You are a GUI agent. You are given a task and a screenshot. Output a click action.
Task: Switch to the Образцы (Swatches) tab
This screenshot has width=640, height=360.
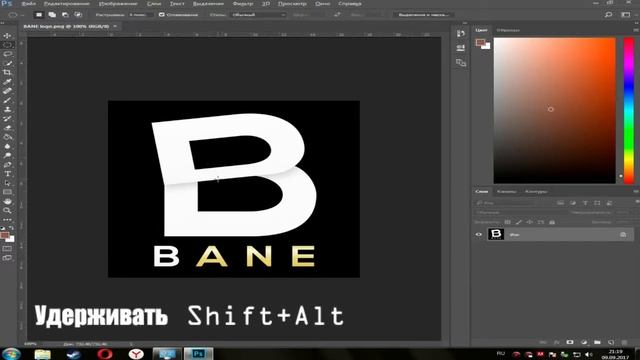(508, 30)
